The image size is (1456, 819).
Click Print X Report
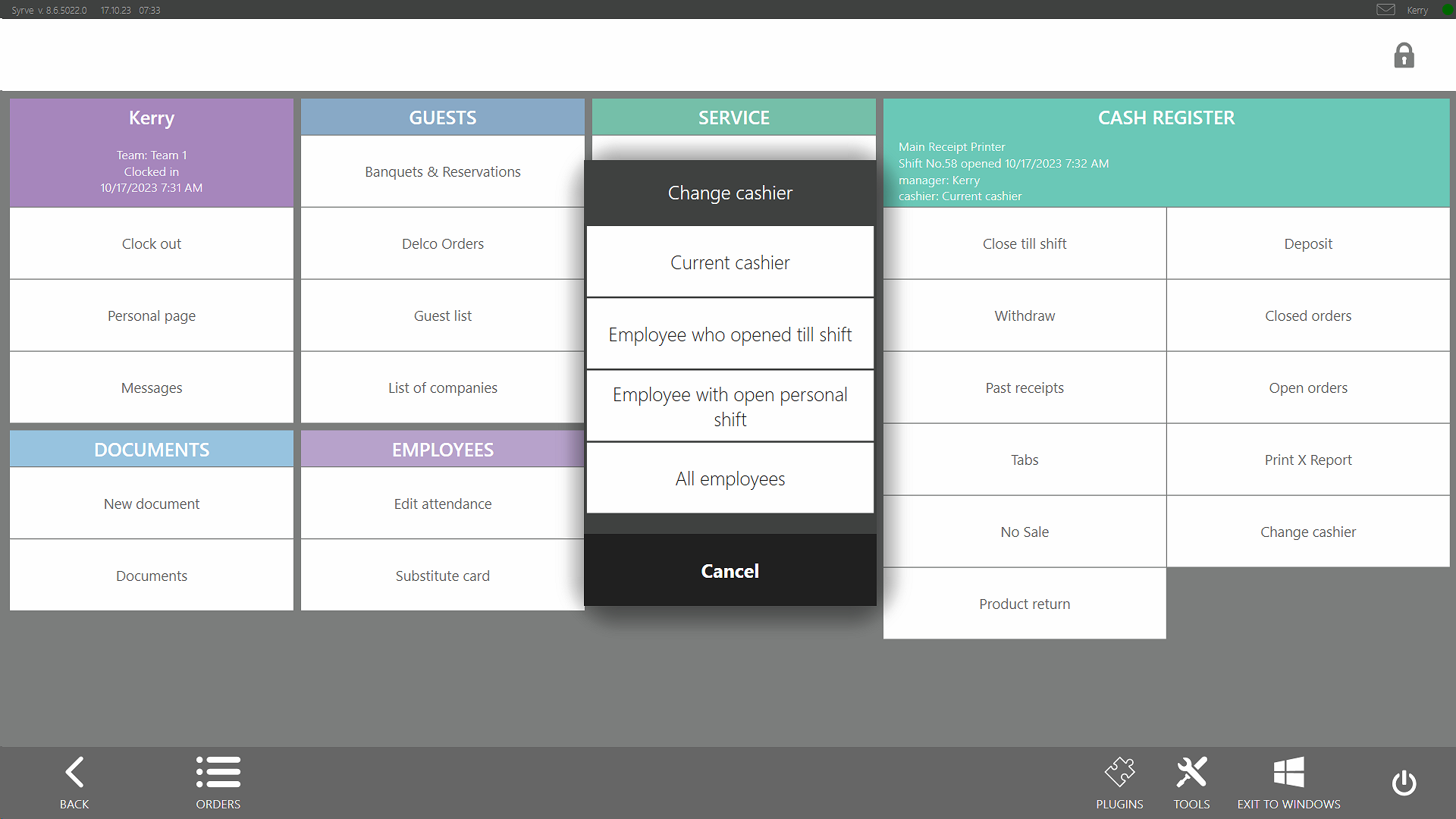[1308, 460]
